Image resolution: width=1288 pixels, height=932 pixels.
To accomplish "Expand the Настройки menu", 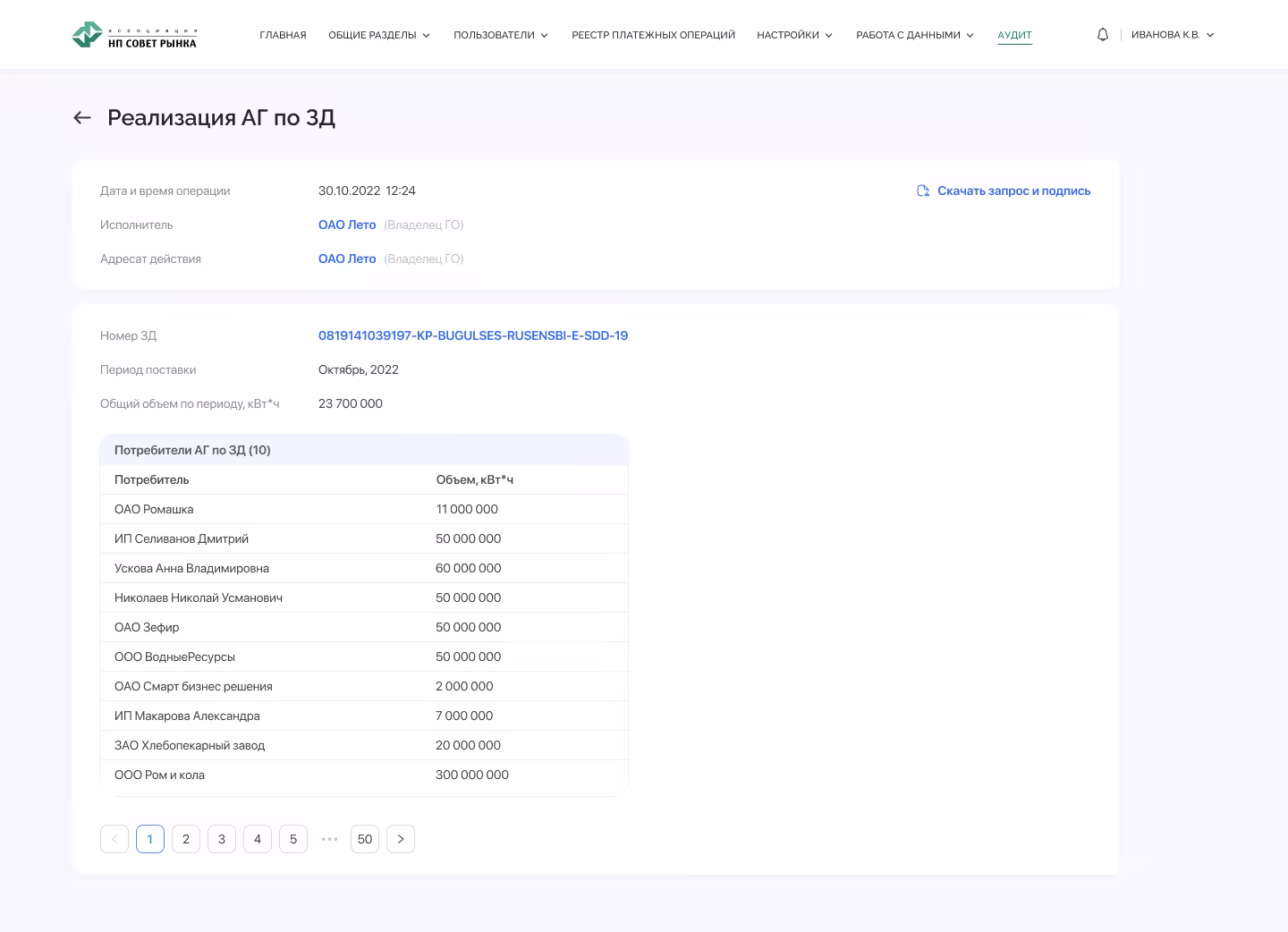I will coord(794,36).
